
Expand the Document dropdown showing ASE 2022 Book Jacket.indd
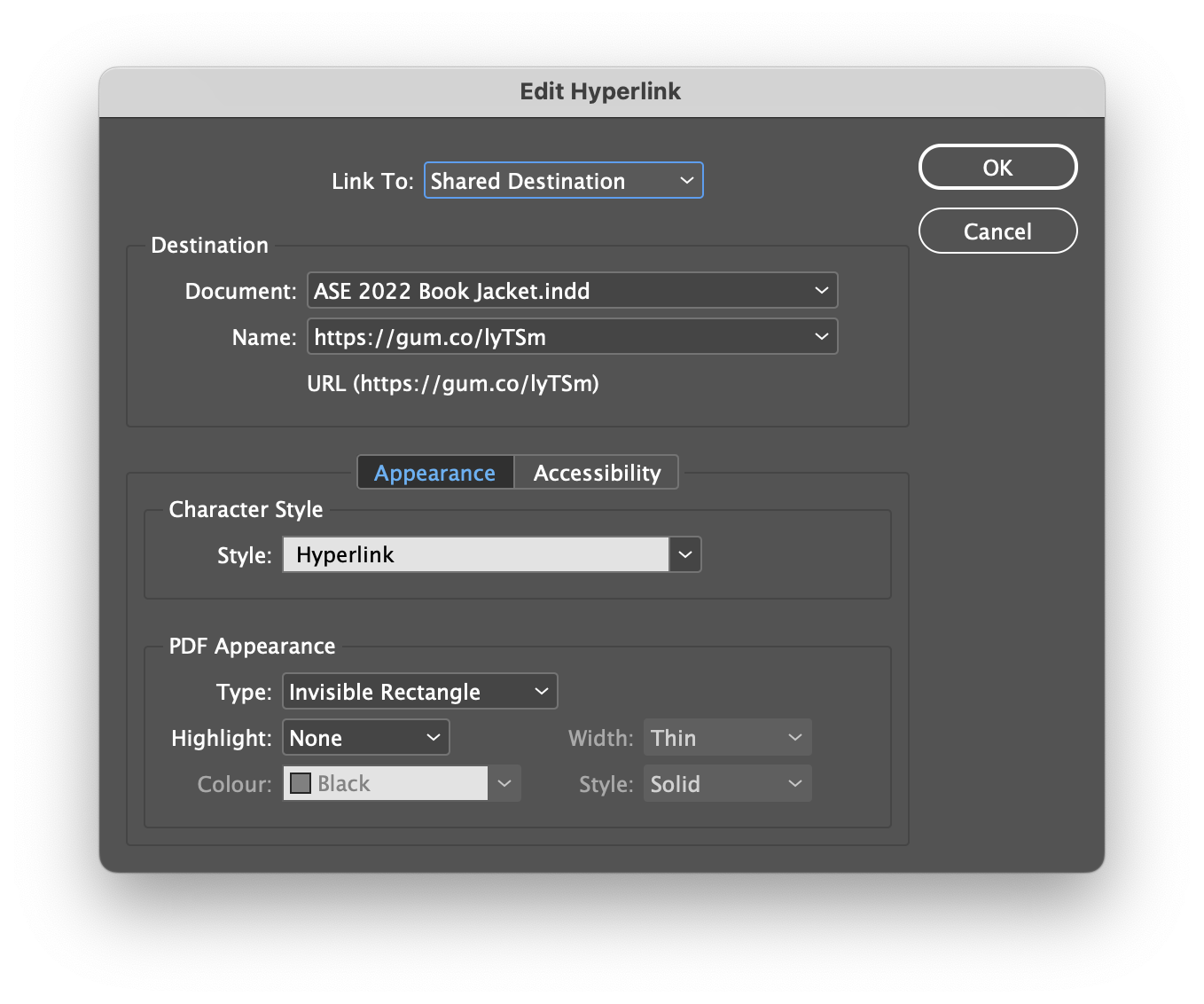click(820, 290)
